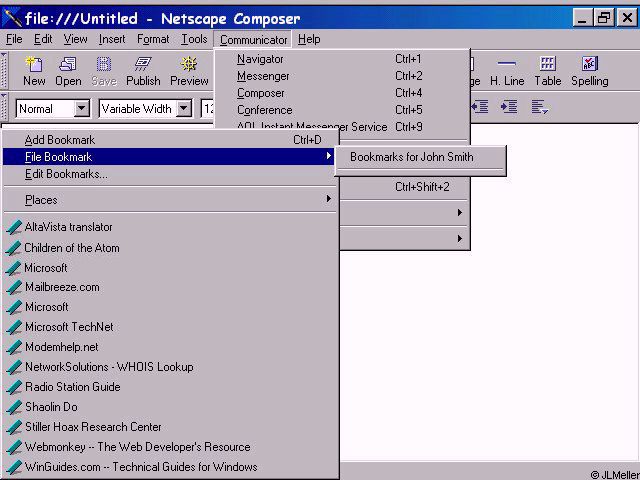Open the font size combo box
This screenshot has width=640, height=480.
pos(207,109)
